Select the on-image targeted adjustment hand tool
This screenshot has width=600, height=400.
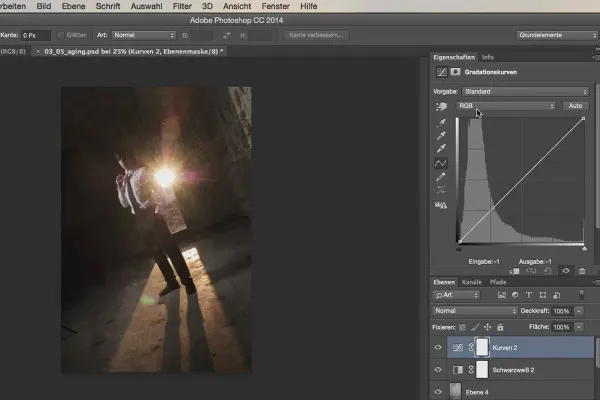441,106
